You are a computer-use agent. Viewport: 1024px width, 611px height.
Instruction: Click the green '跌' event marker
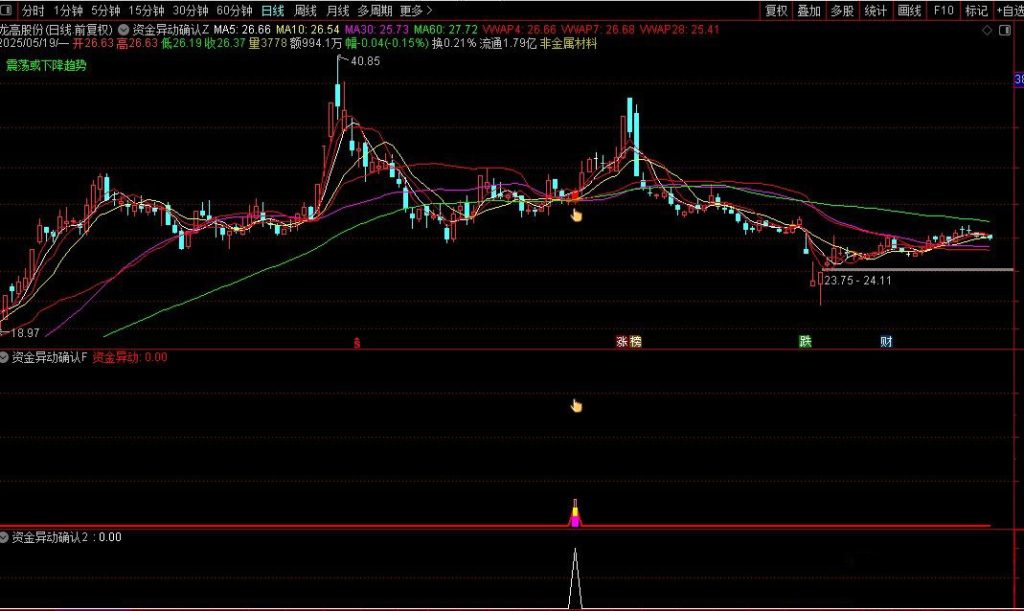tap(805, 342)
